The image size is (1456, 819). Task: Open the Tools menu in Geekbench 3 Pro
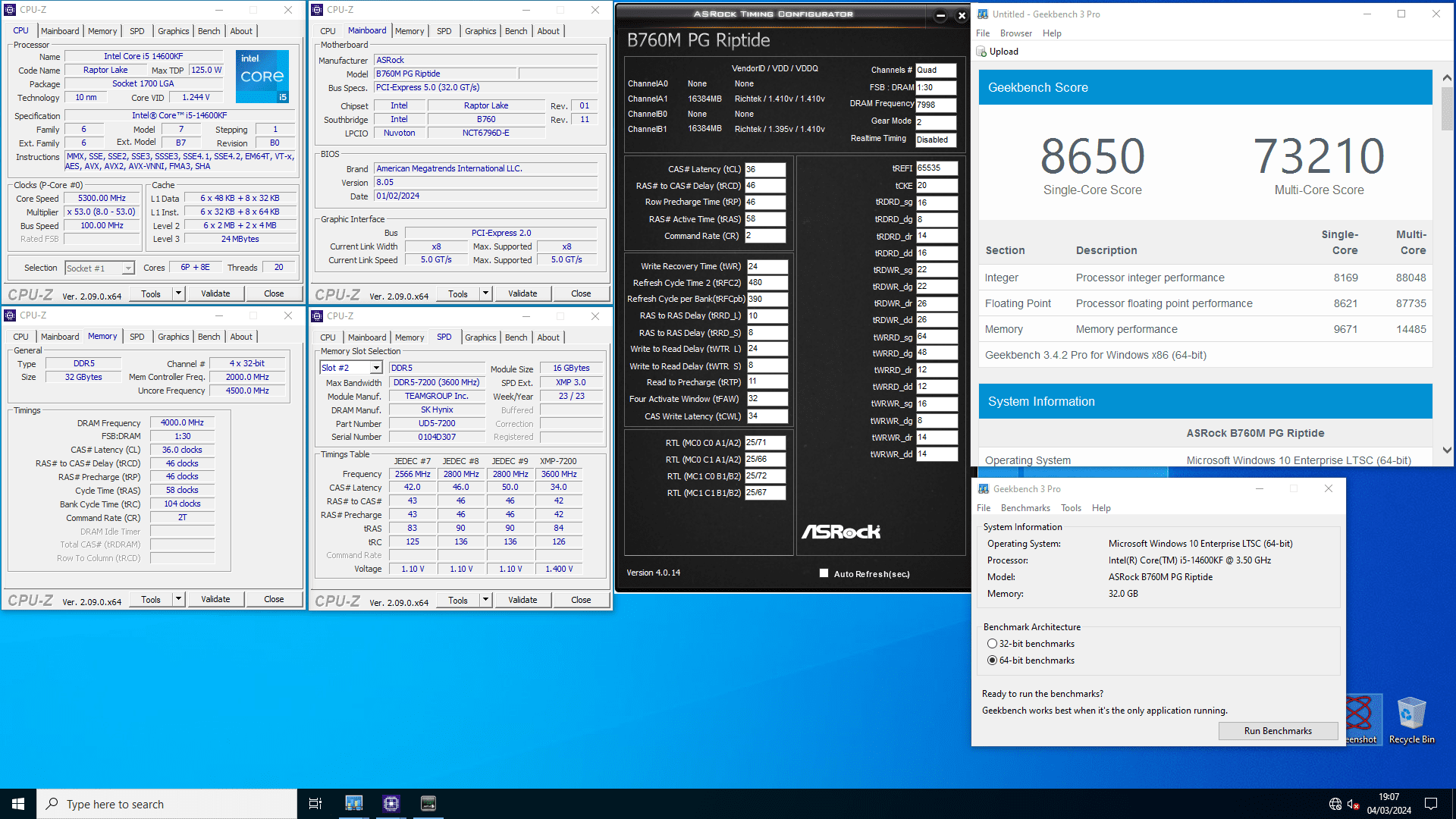pos(1071,508)
